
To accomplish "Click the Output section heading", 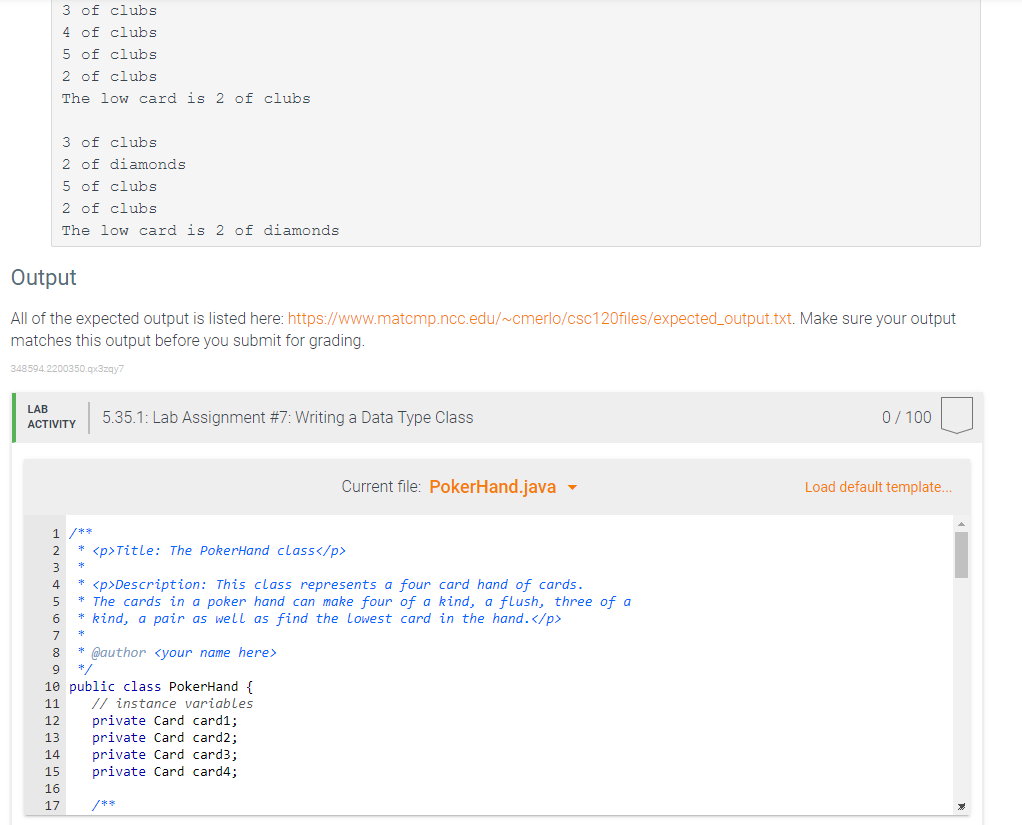I will (41, 278).
